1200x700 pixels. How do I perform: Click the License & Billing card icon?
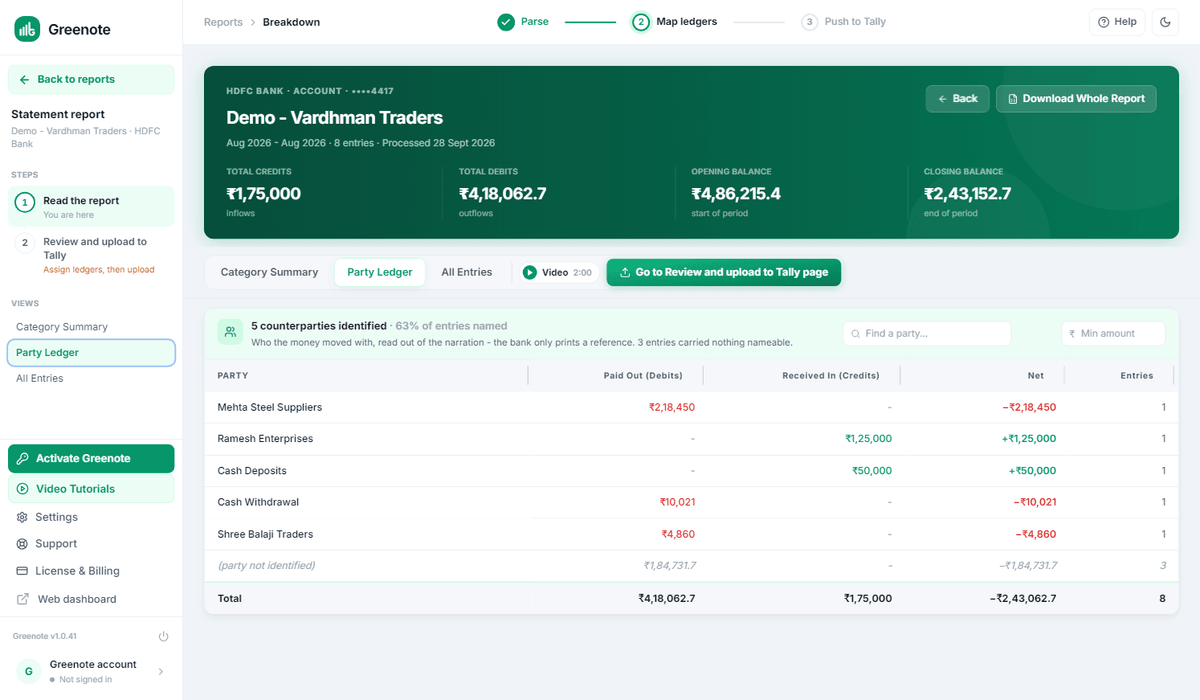click(x=23, y=571)
